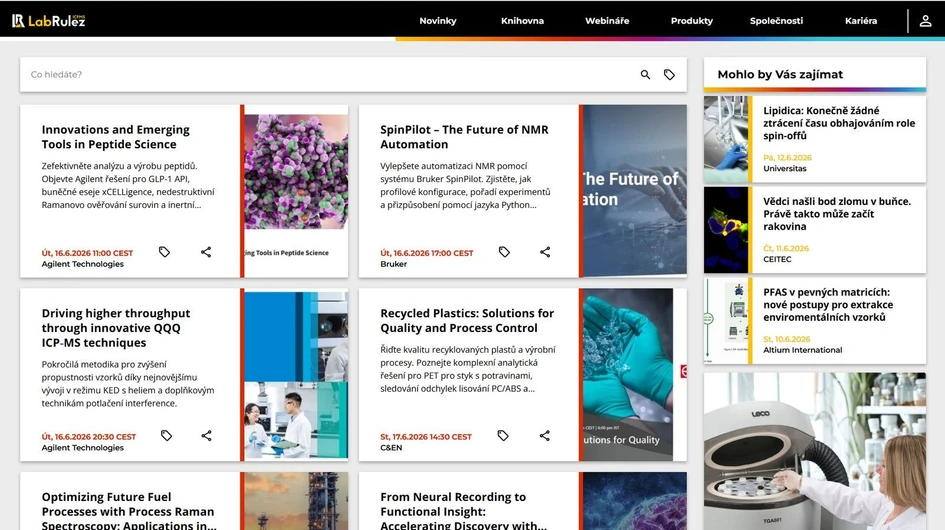The height and width of the screenshot is (530, 945).
Task: Focus the 'Co hledáte?' search field
Action: pyautogui.click(x=328, y=75)
